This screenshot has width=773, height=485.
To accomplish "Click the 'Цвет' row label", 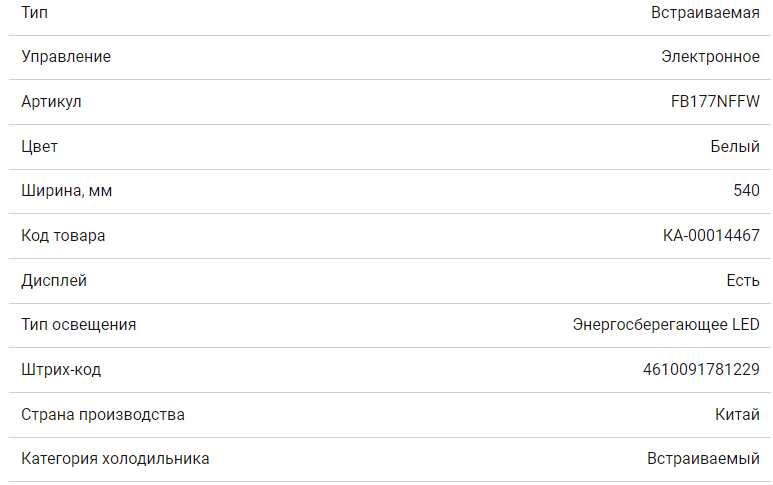I will coord(40,146).
